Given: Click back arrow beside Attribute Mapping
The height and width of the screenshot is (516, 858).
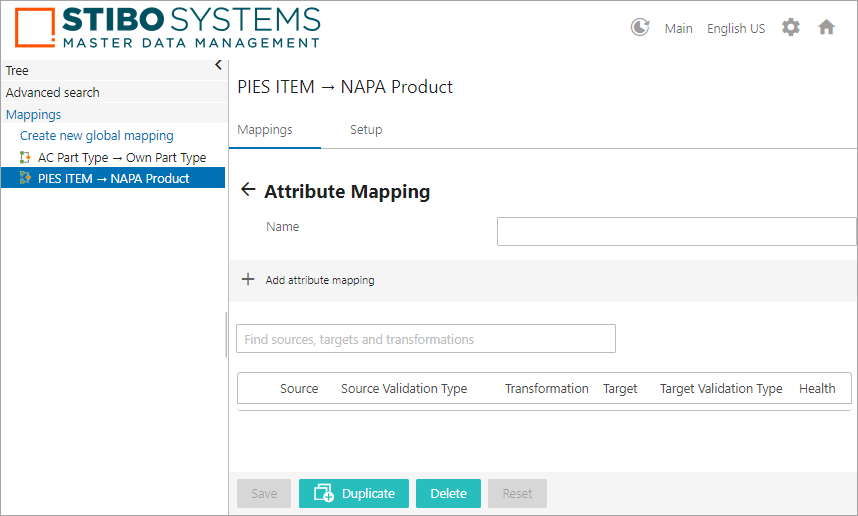Looking at the screenshot, I should tap(248, 190).
